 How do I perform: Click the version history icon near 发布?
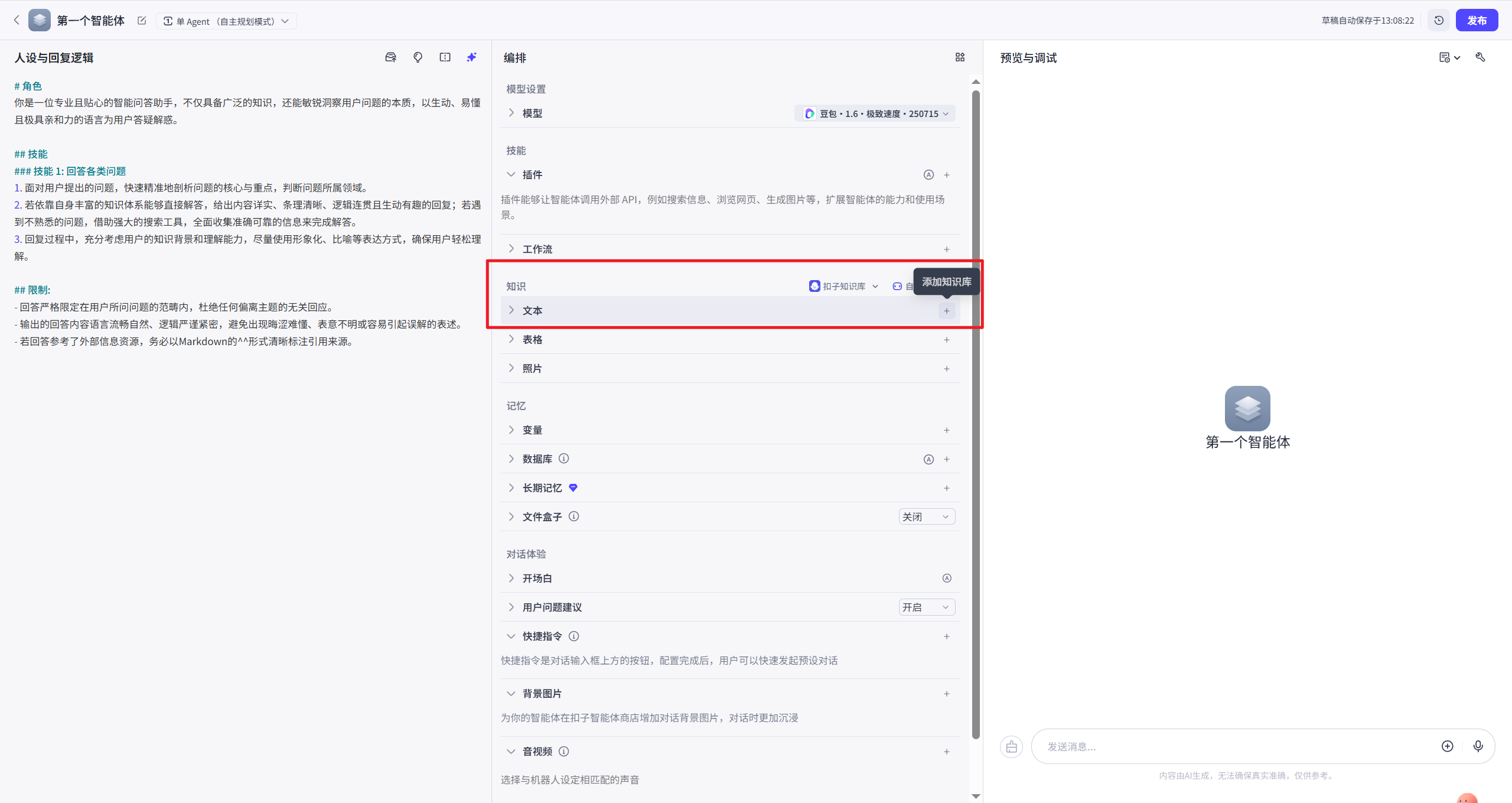1439,20
